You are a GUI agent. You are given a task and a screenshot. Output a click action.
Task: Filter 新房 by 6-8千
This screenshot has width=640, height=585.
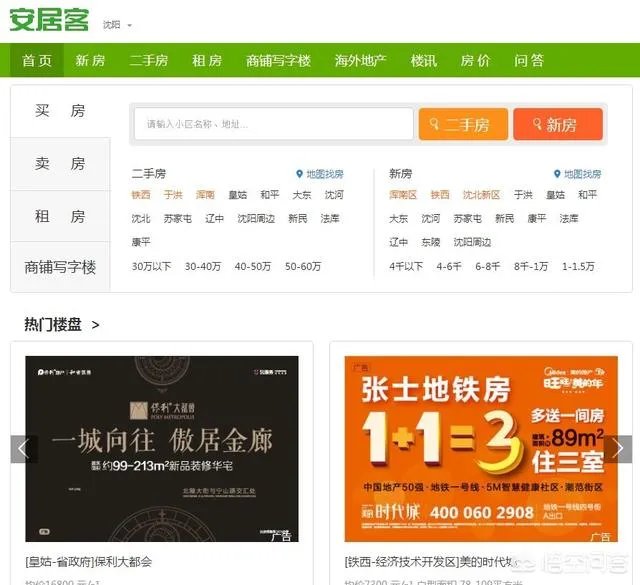tap(488, 267)
